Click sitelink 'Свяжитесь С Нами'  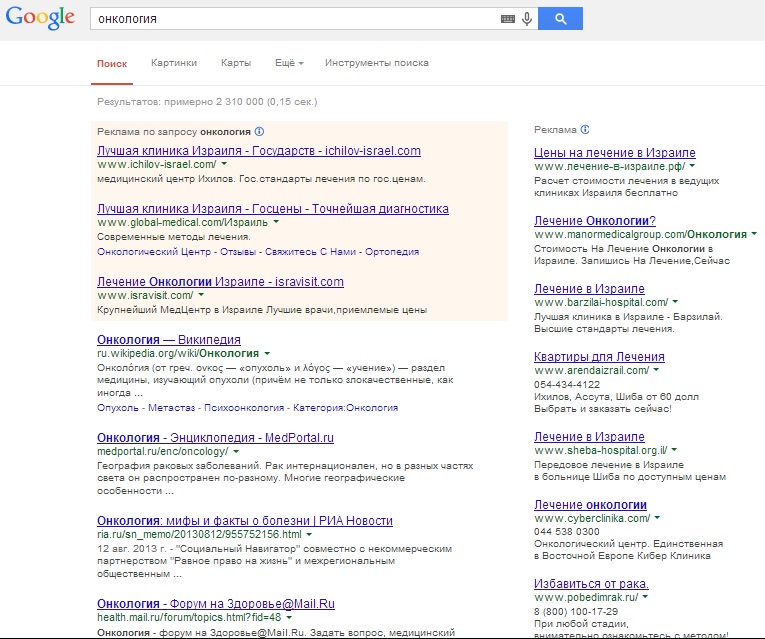pos(310,252)
